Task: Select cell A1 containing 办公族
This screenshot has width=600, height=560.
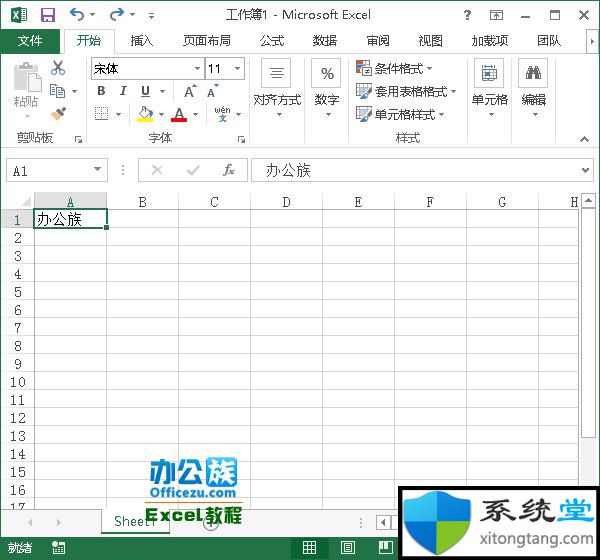Action: (x=70, y=219)
